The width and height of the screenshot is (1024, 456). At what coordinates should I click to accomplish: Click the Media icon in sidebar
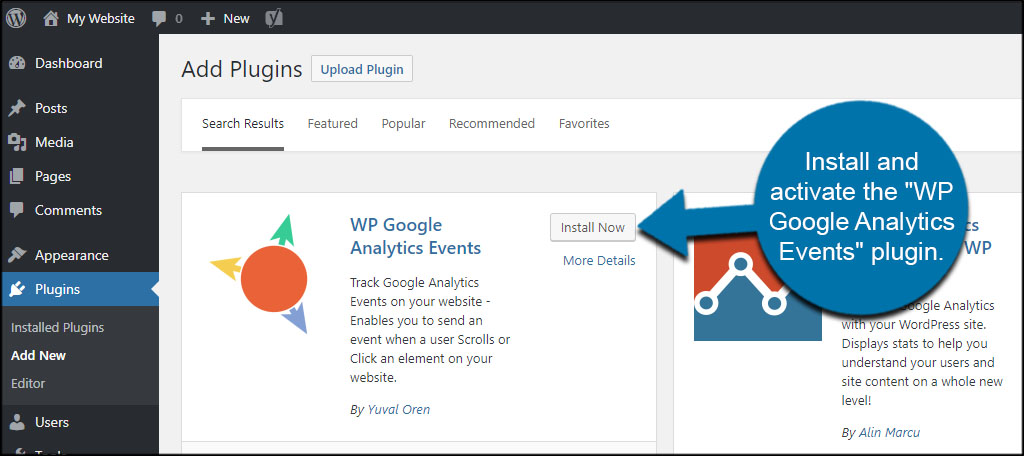pyautogui.click(x=17, y=142)
